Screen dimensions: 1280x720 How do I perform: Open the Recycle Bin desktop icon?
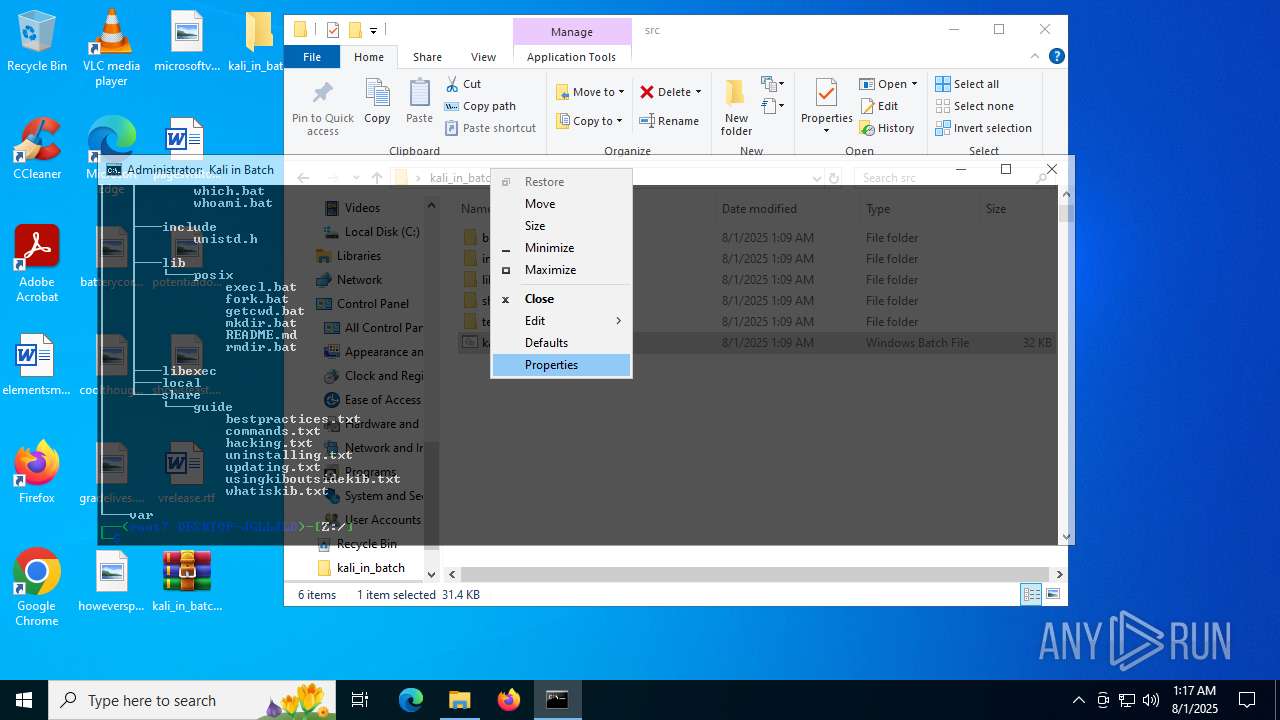(x=37, y=41)
